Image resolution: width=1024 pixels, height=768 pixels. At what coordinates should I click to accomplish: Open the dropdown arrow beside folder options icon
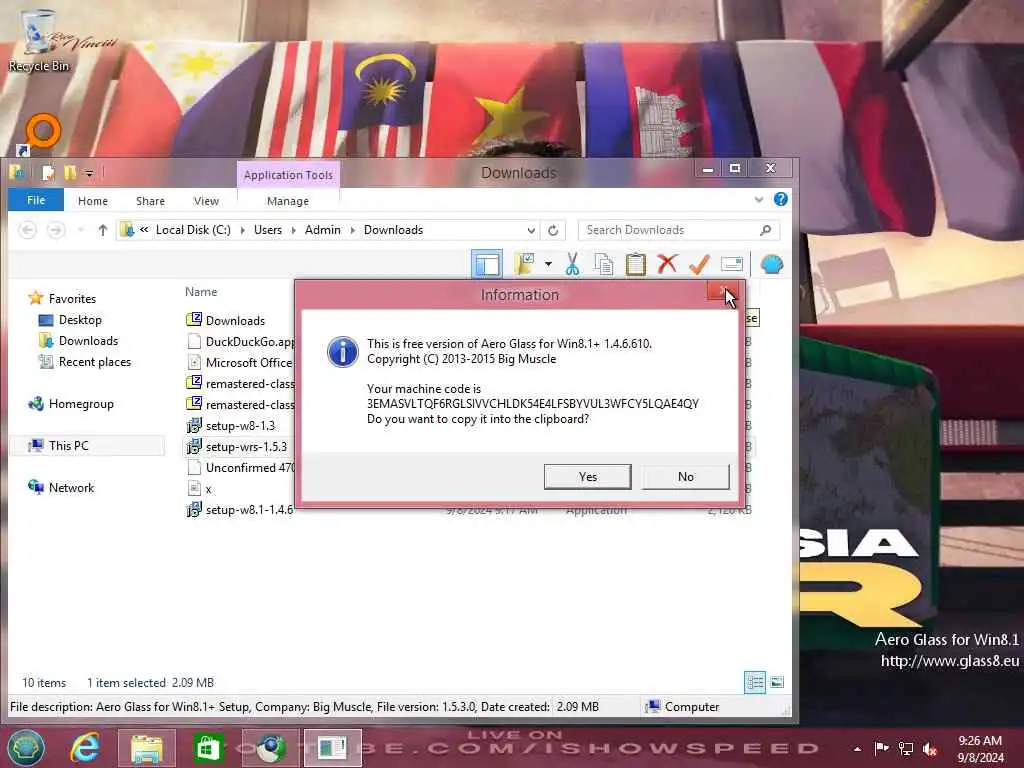point(549,264)
